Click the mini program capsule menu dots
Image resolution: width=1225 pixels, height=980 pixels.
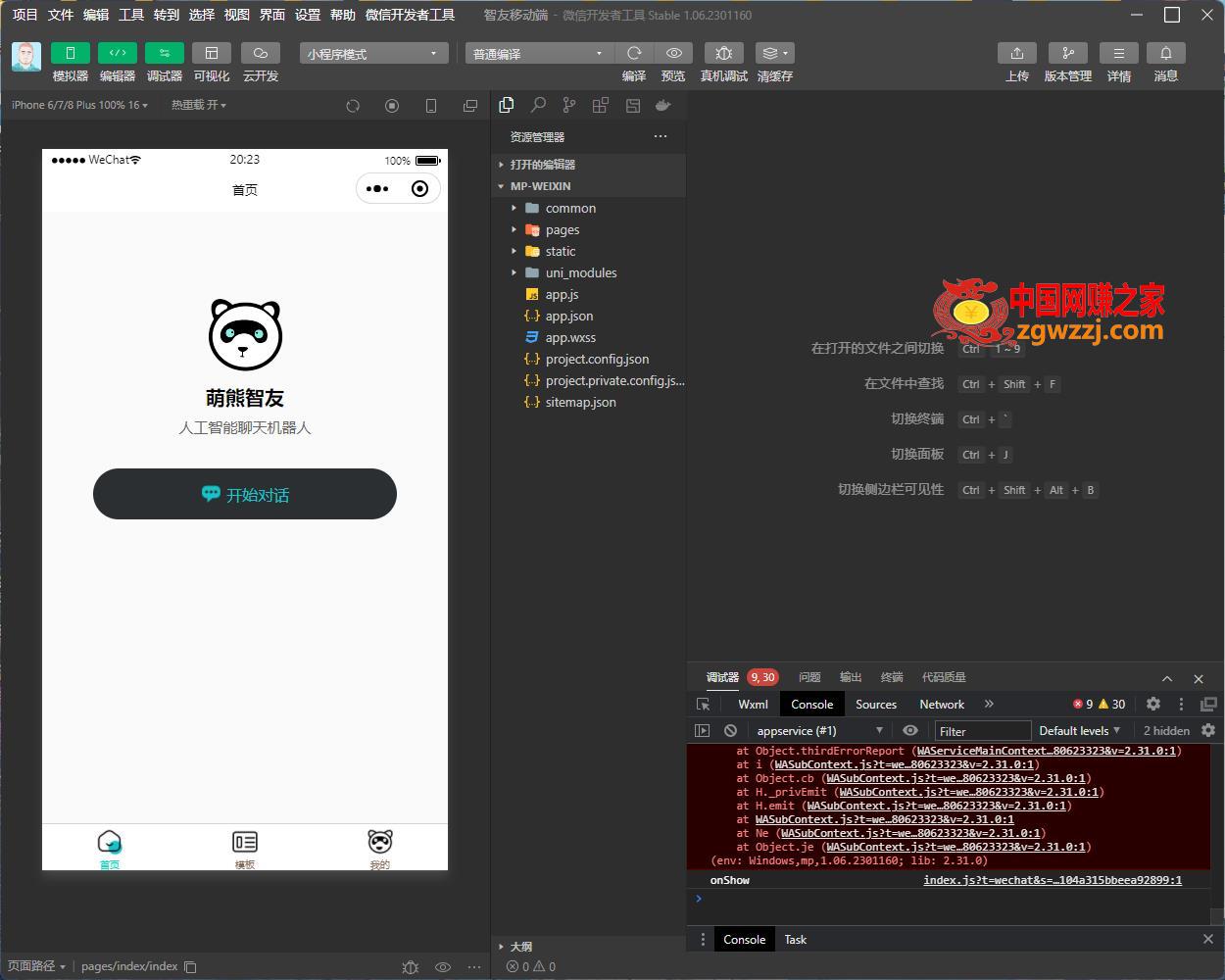pos(377,189)
